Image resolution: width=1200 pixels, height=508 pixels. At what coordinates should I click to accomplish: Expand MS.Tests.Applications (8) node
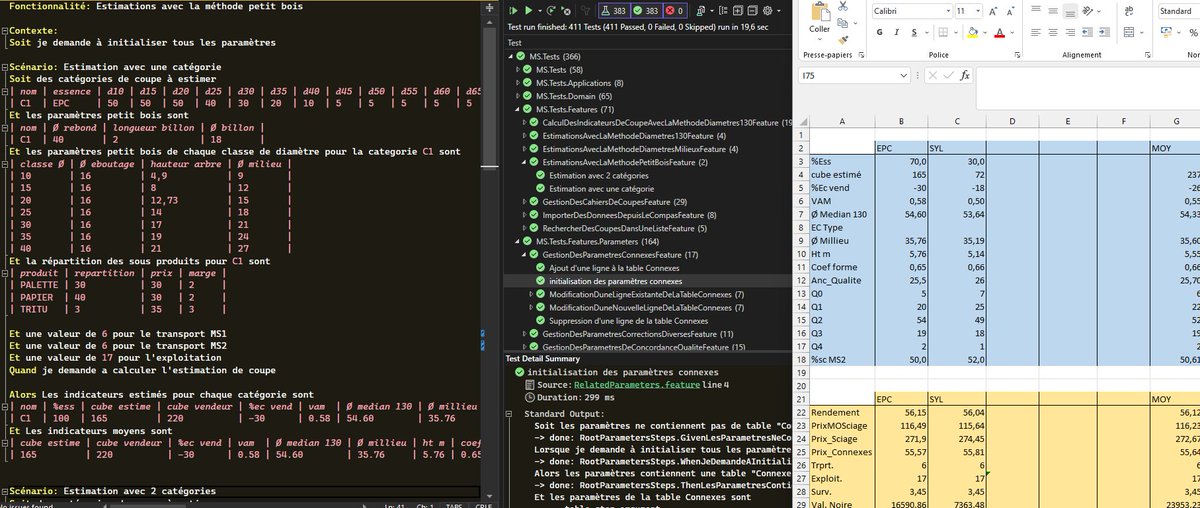pos(520,83)
